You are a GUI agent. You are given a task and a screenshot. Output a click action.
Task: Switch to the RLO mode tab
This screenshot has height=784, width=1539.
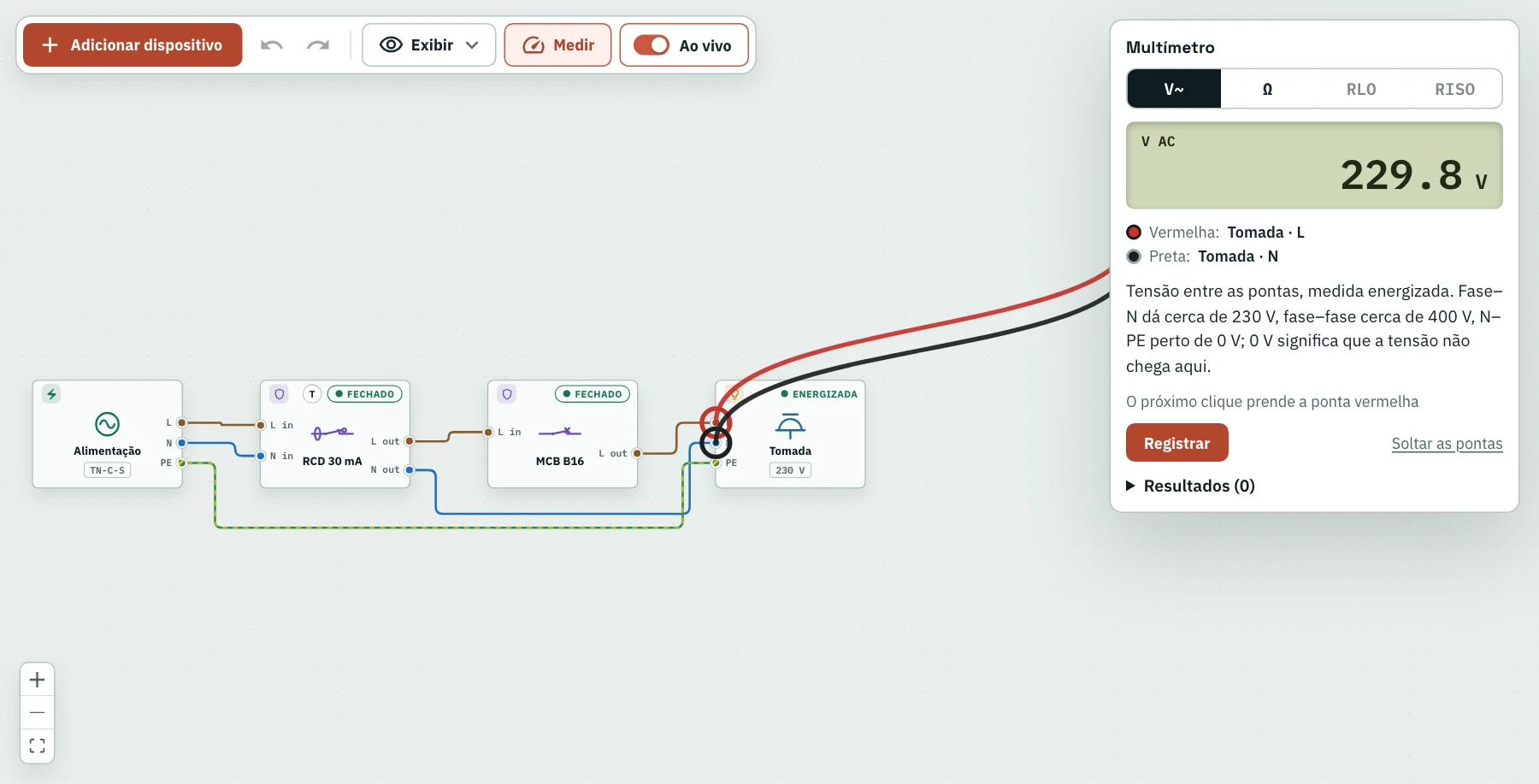point(1361,89)
